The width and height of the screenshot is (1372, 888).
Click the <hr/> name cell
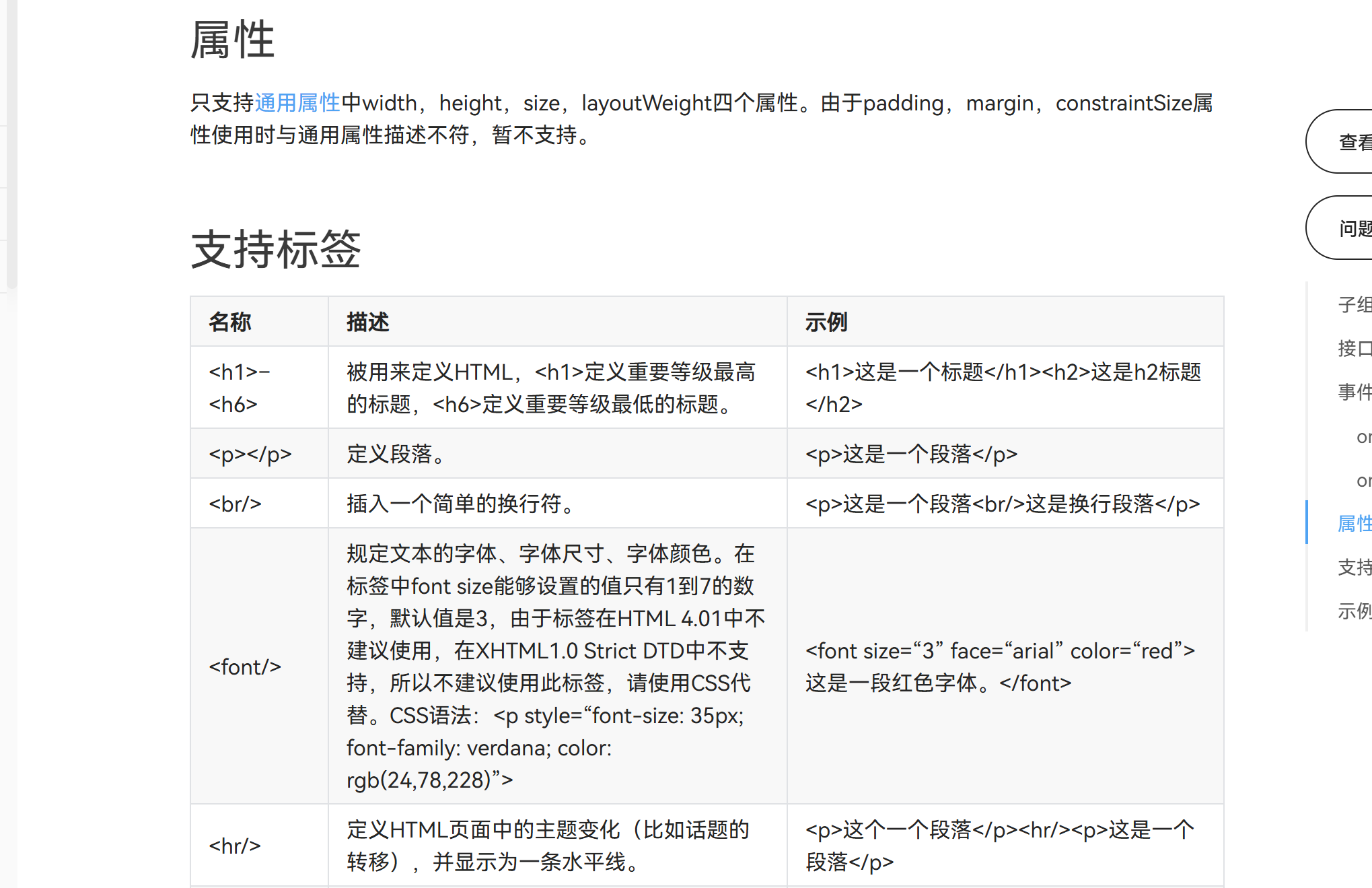(259, 846)
